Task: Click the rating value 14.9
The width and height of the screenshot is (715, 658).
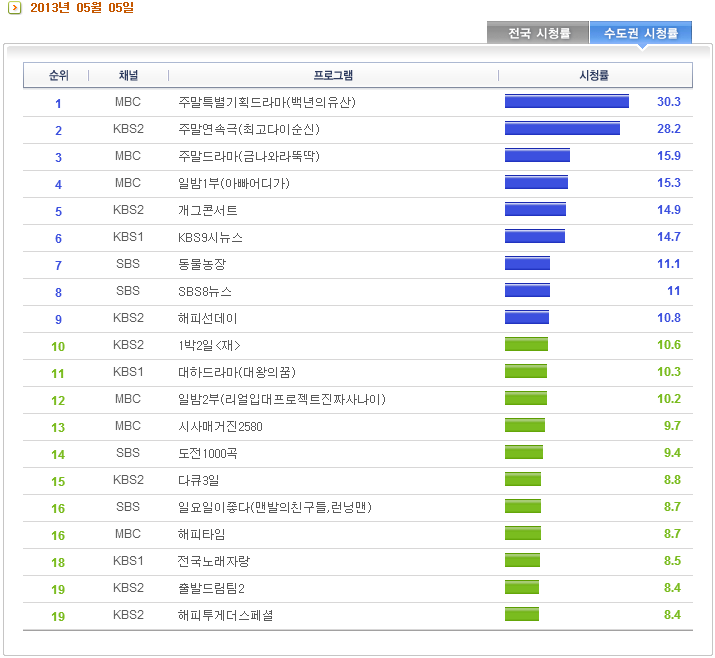Action: (668, 209)
